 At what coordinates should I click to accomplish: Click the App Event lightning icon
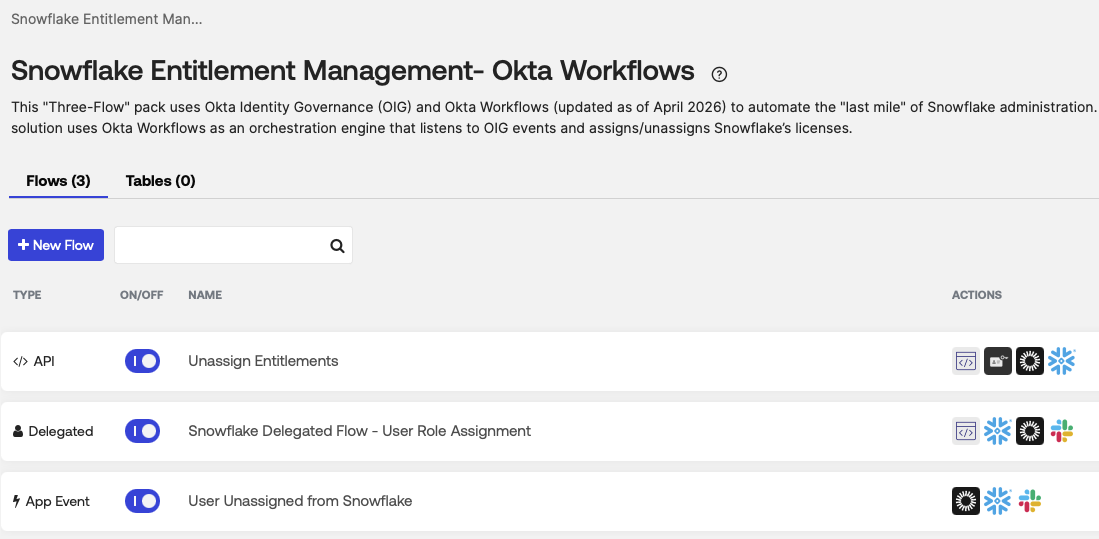pos(17,501)
